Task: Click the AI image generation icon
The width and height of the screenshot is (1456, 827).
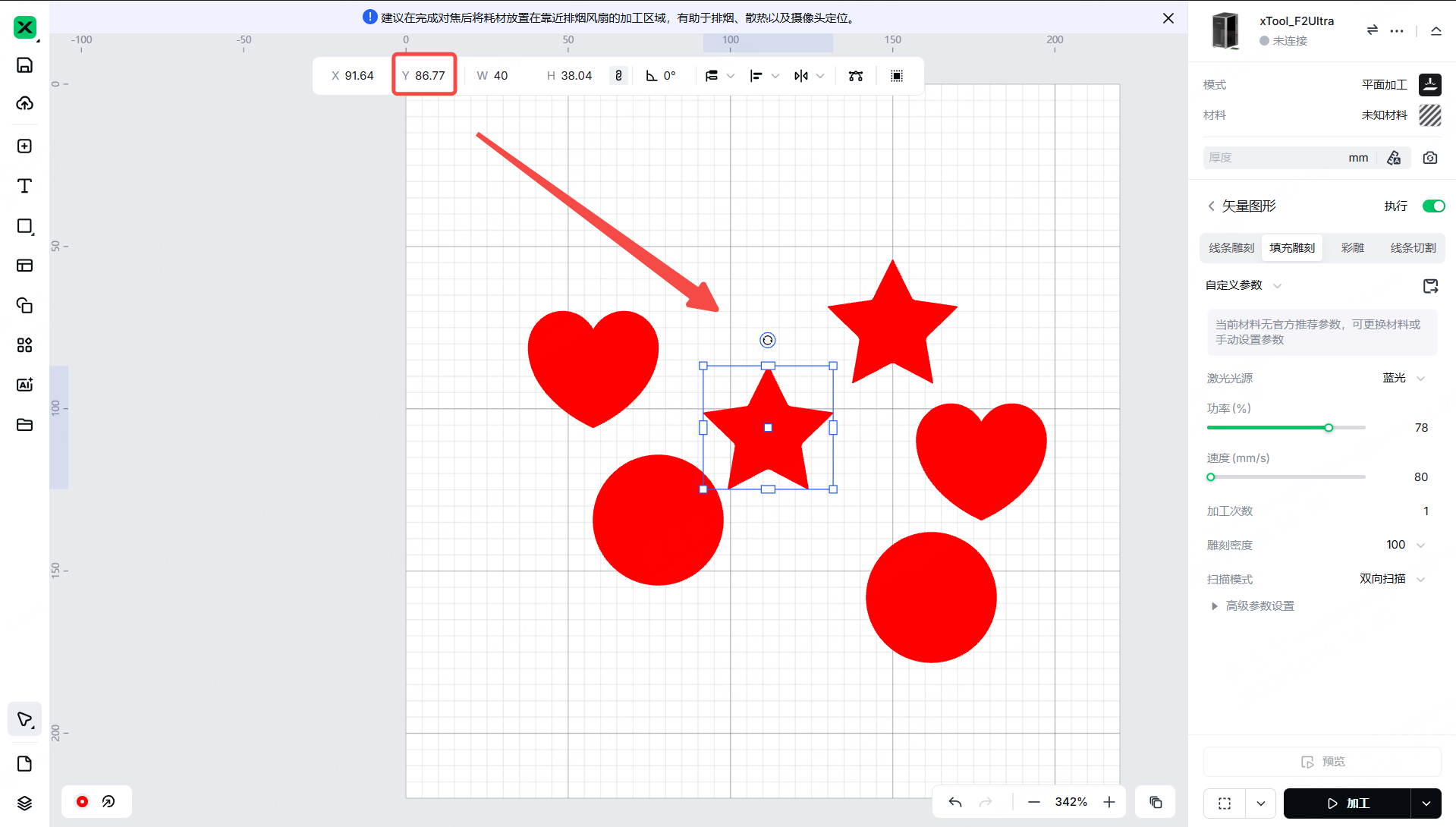Action: tap(24, 385)
